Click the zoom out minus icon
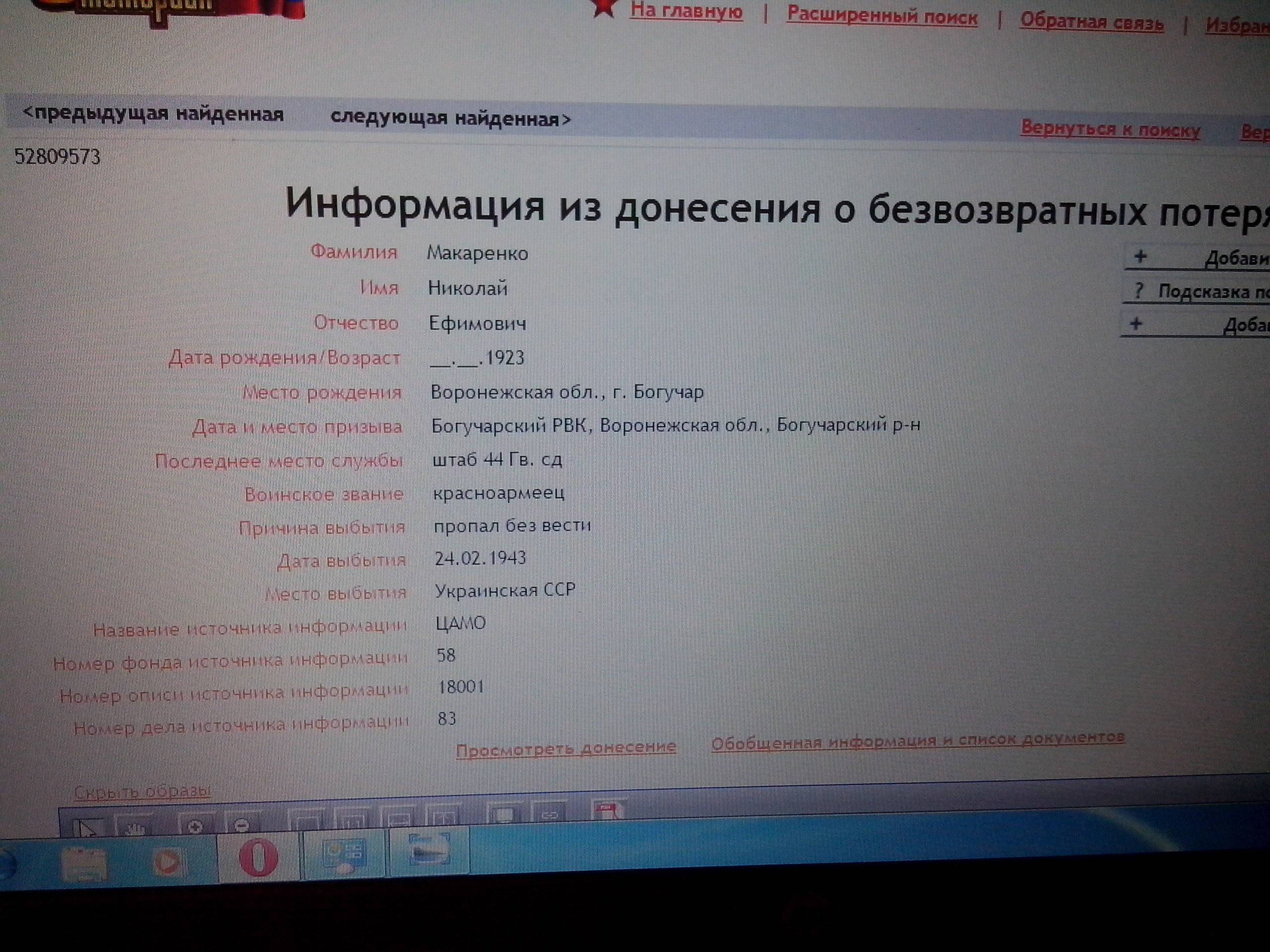 coord(242,825)
